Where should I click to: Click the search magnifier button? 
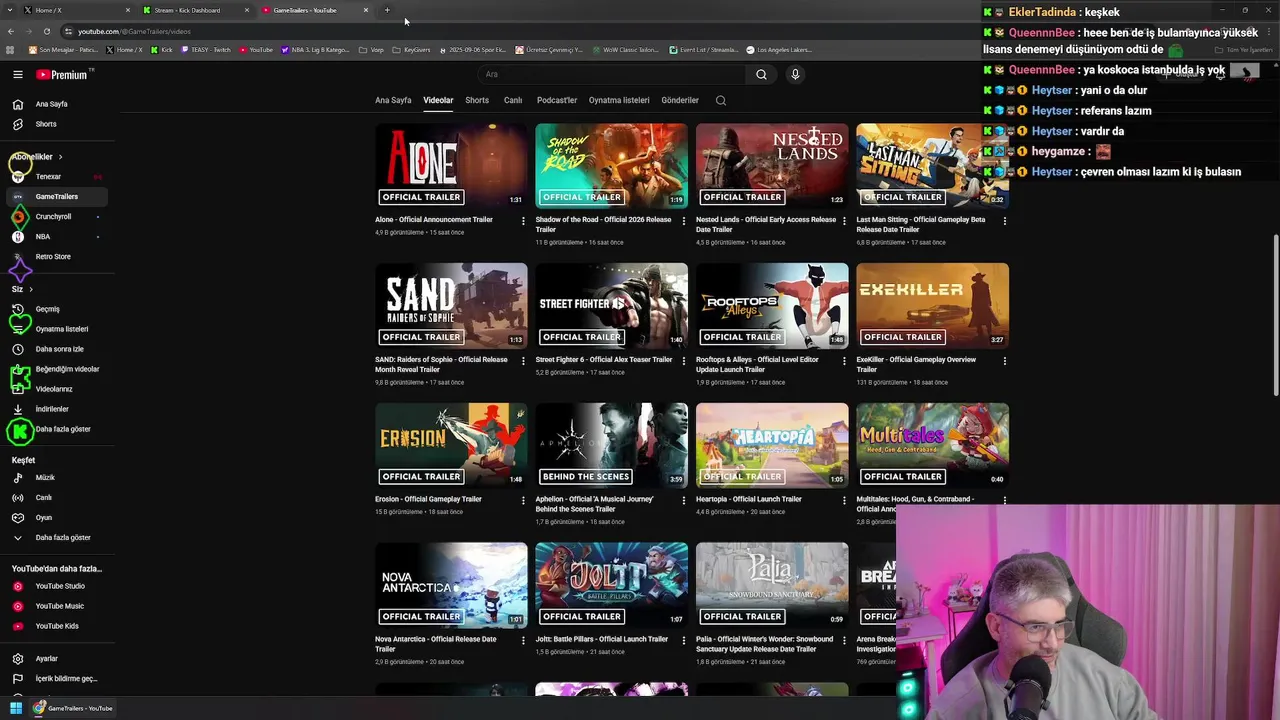[761, 74]
